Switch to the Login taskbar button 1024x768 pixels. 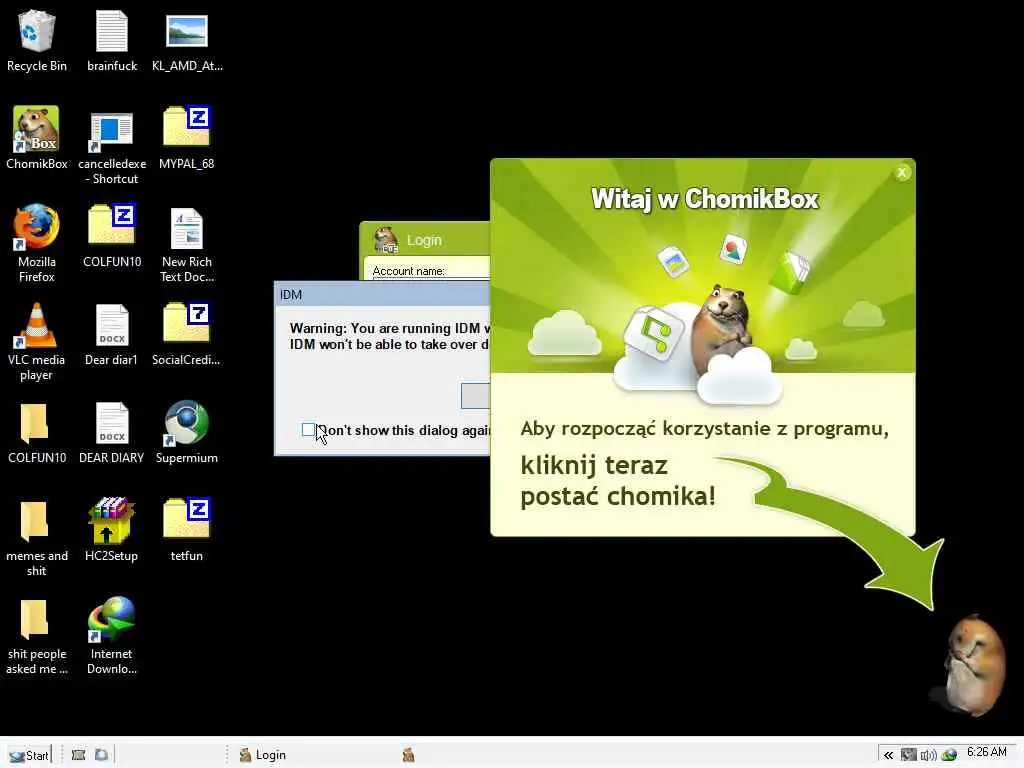(263, 755)
